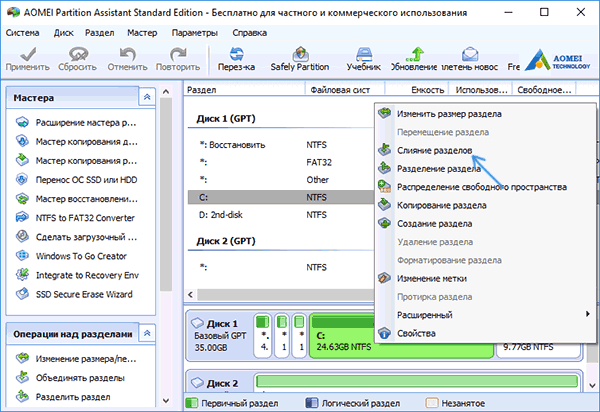Choose Копирование раздела from context menu

click(485, 205)
